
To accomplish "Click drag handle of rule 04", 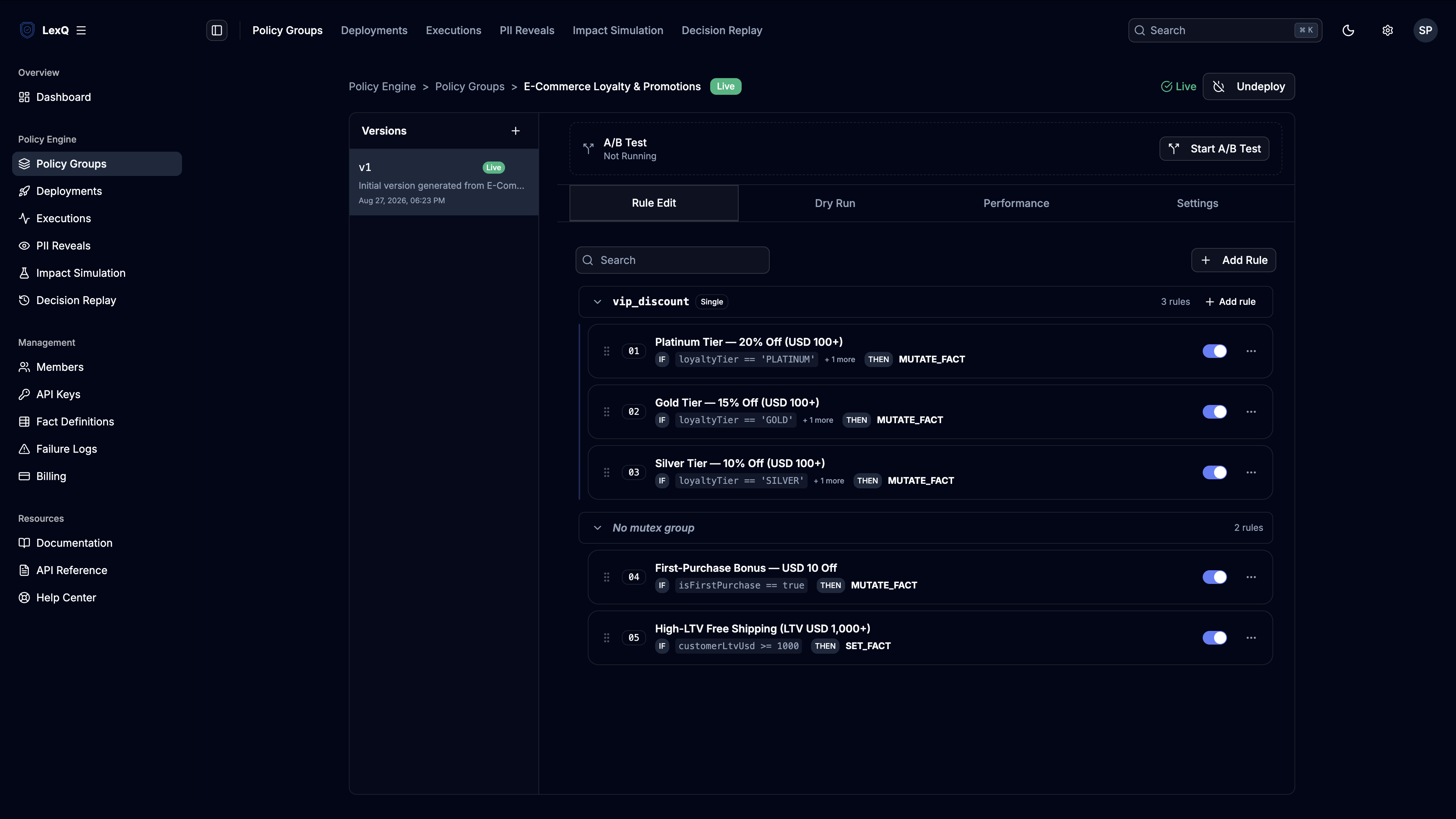I will [607, 577].
